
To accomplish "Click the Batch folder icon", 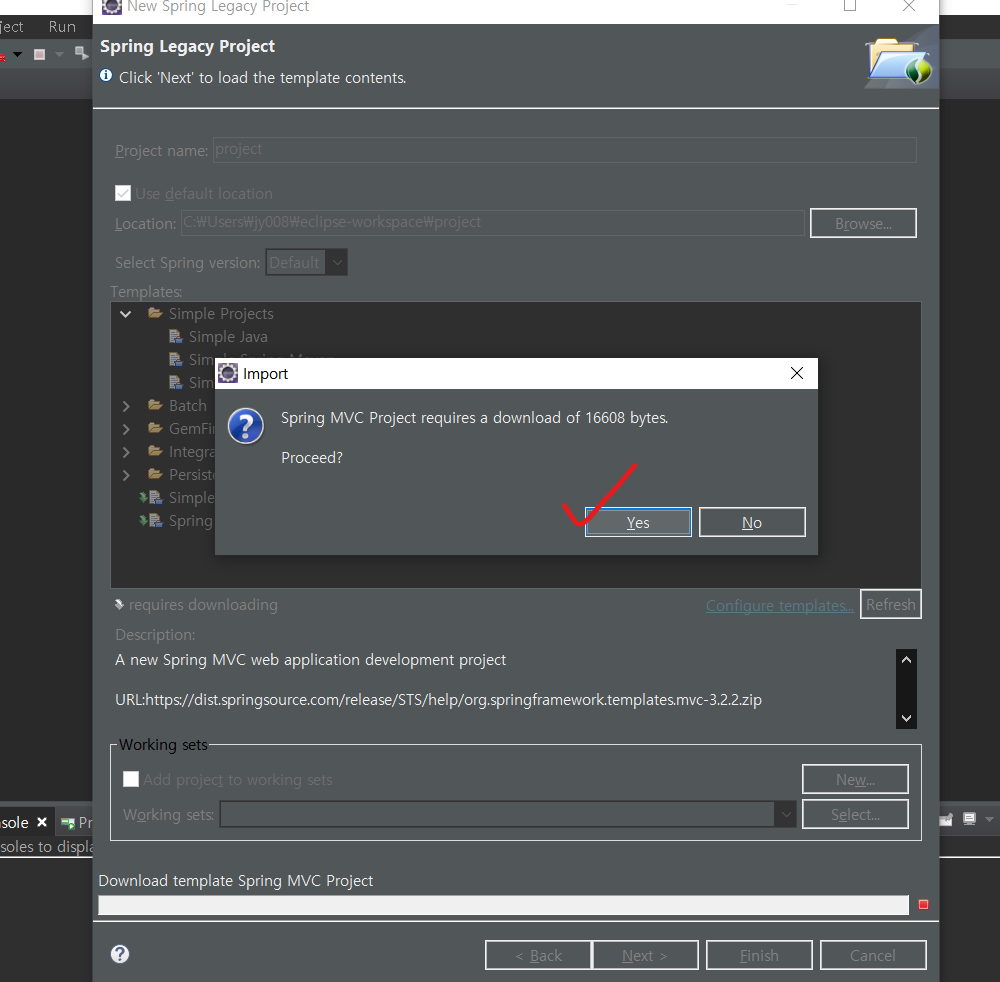I will coord(155,405).
